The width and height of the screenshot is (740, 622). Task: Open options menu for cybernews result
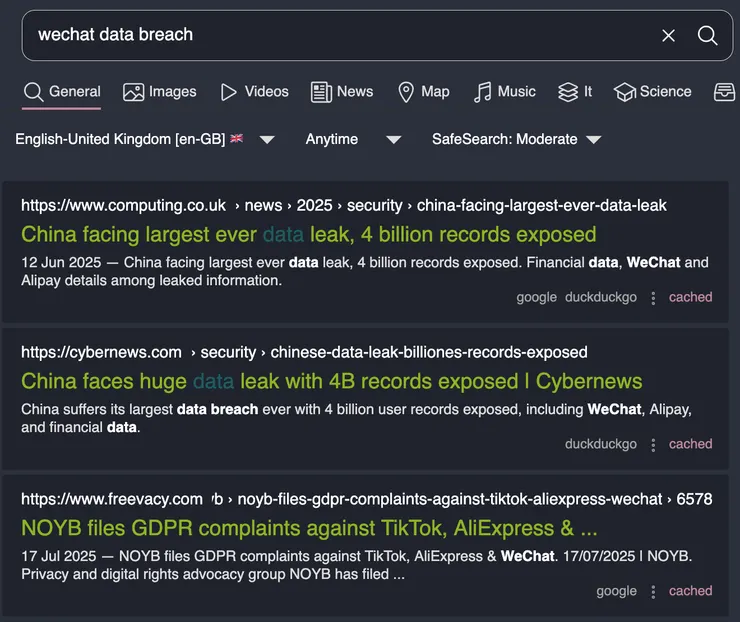(x=653, y=445)
